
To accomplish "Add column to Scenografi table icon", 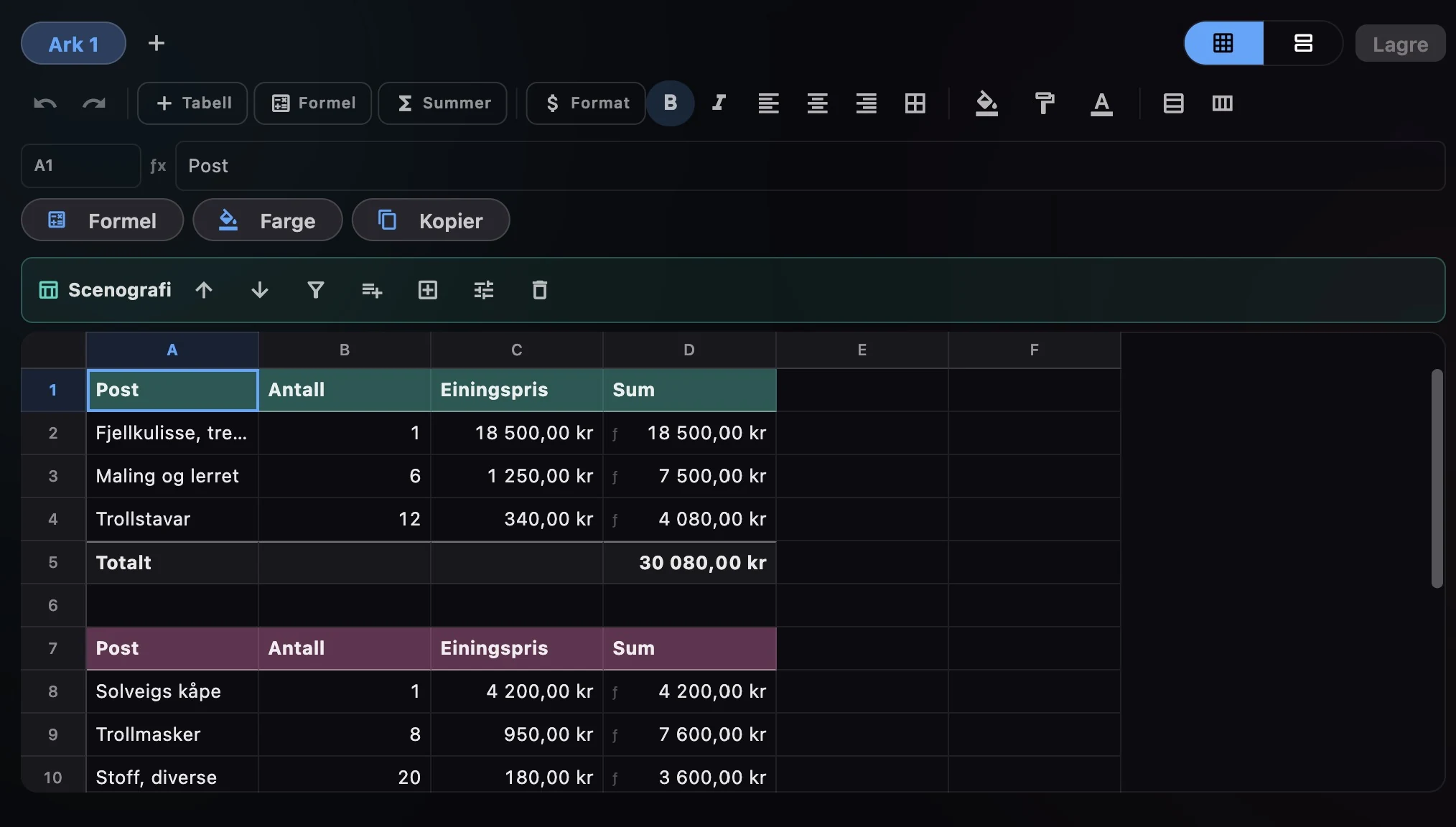I will [x=428, y=290].
